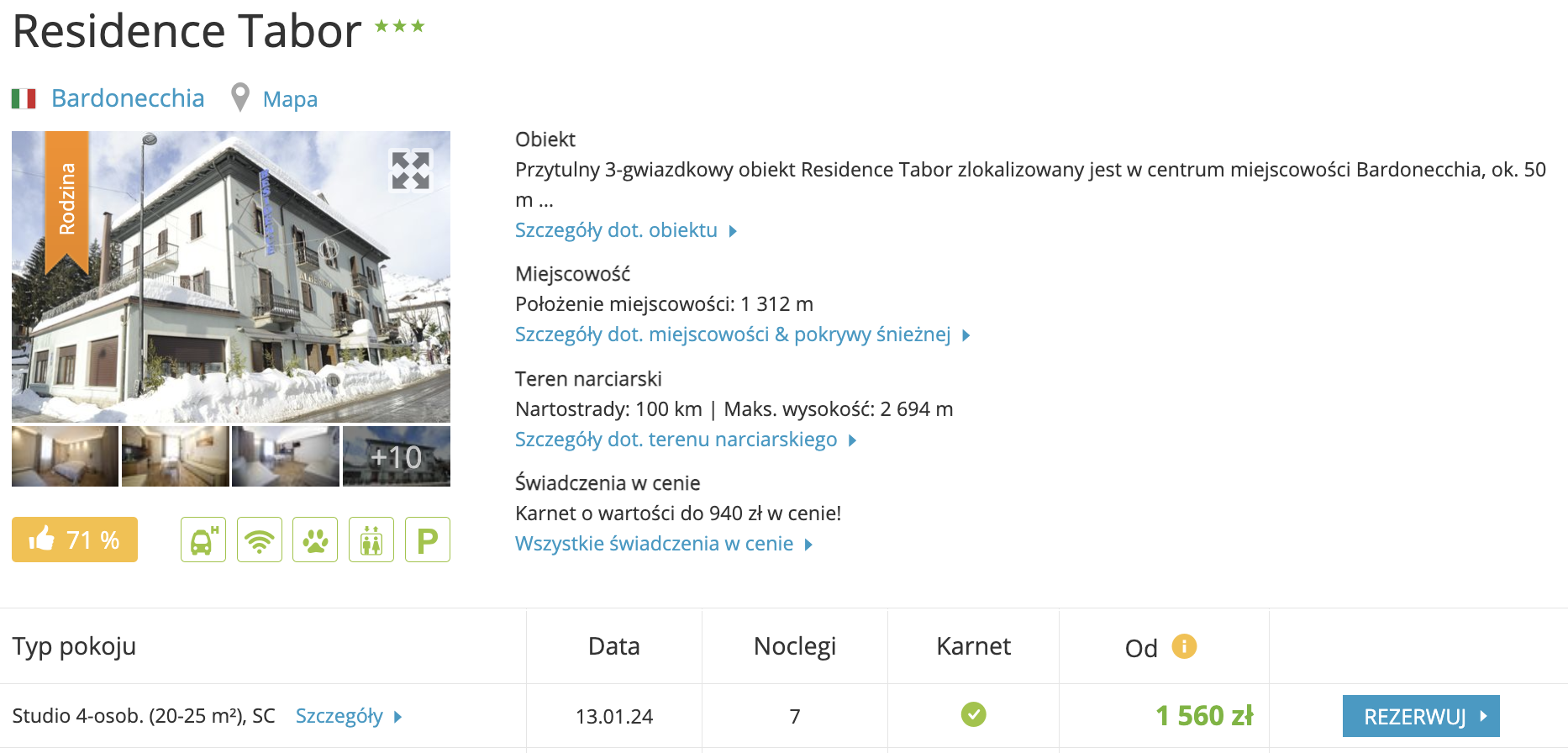Viewport: 1568px width, 753px height.
Task: Click the date 13.01.24 cell
Action: point(614,717)
